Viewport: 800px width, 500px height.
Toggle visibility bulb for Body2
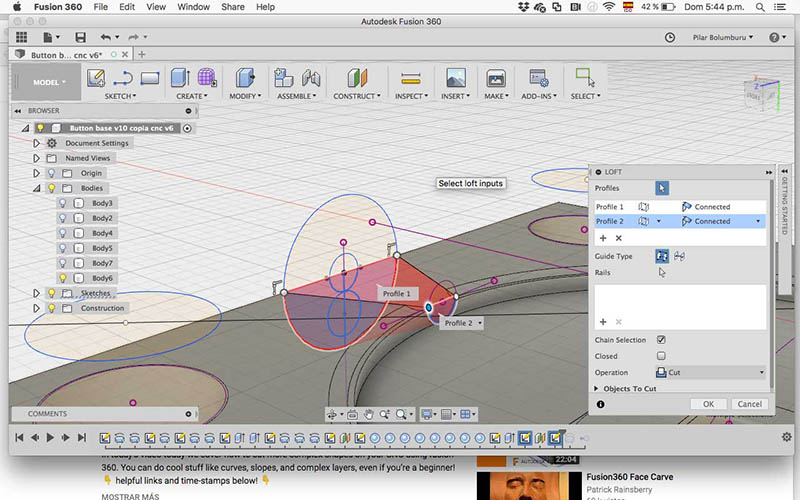(62, 218)
